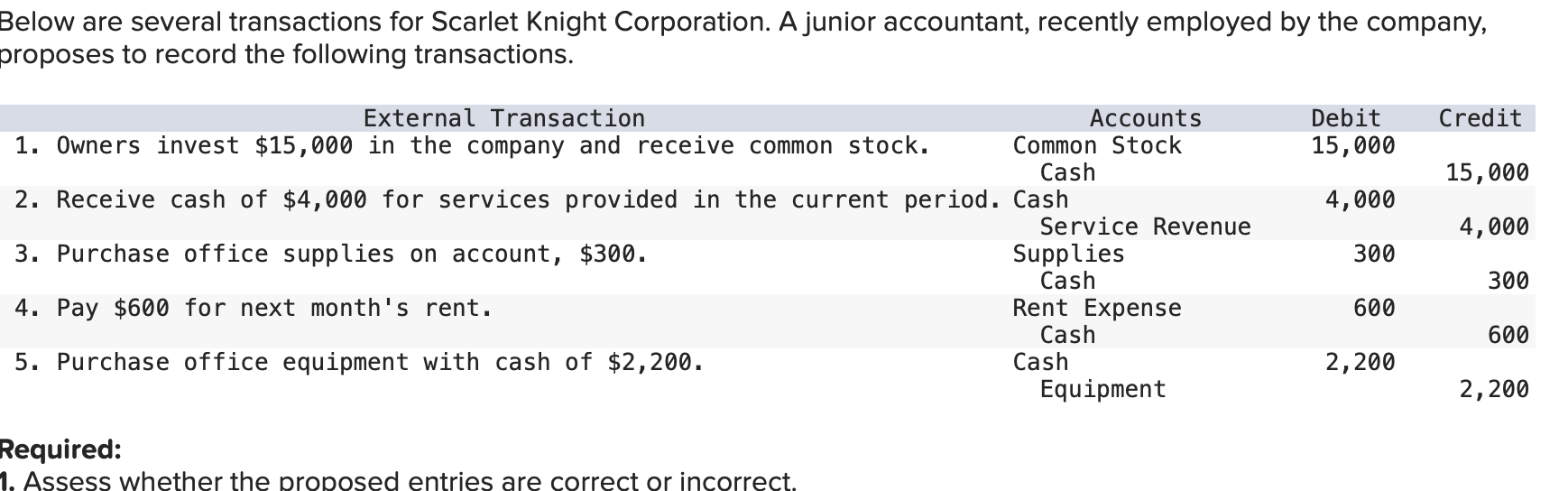Select transaction 2 receive cash description
This screenshot has height=491, width=1568.
508,199
